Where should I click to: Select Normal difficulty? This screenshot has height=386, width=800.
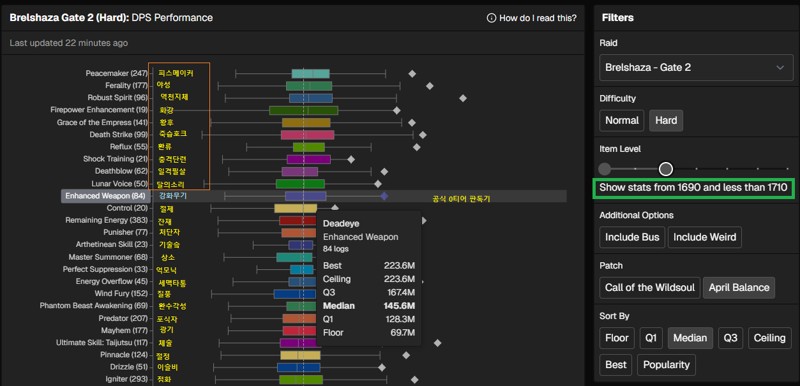621,120
